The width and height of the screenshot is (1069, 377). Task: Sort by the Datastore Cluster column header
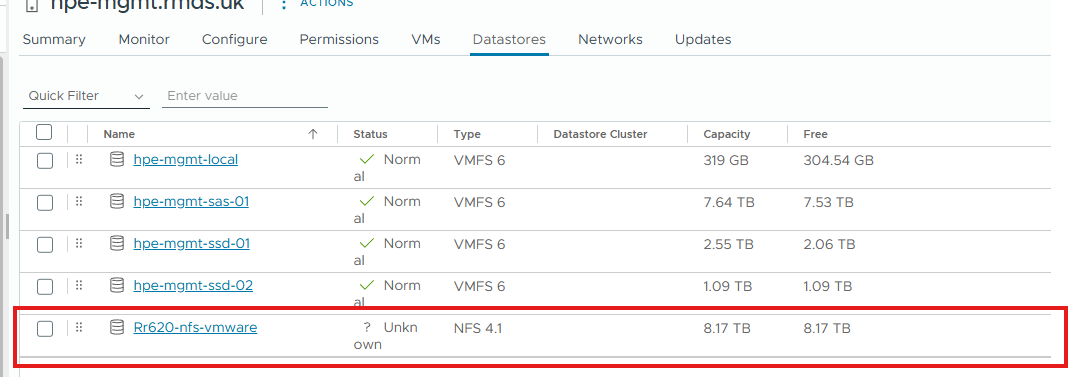600,134
